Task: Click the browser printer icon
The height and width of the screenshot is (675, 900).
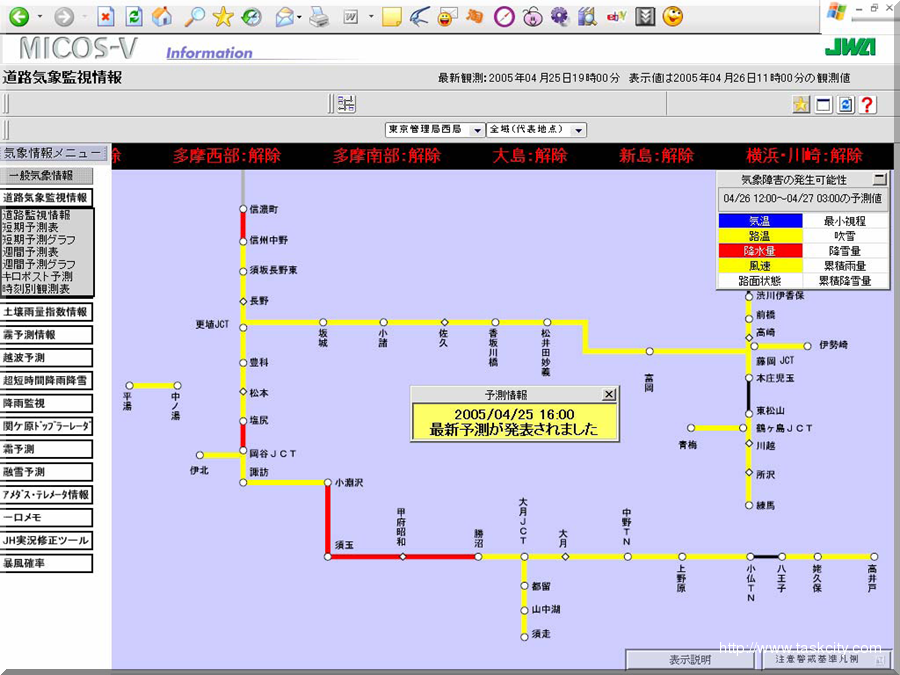Action: pos(318,17)
